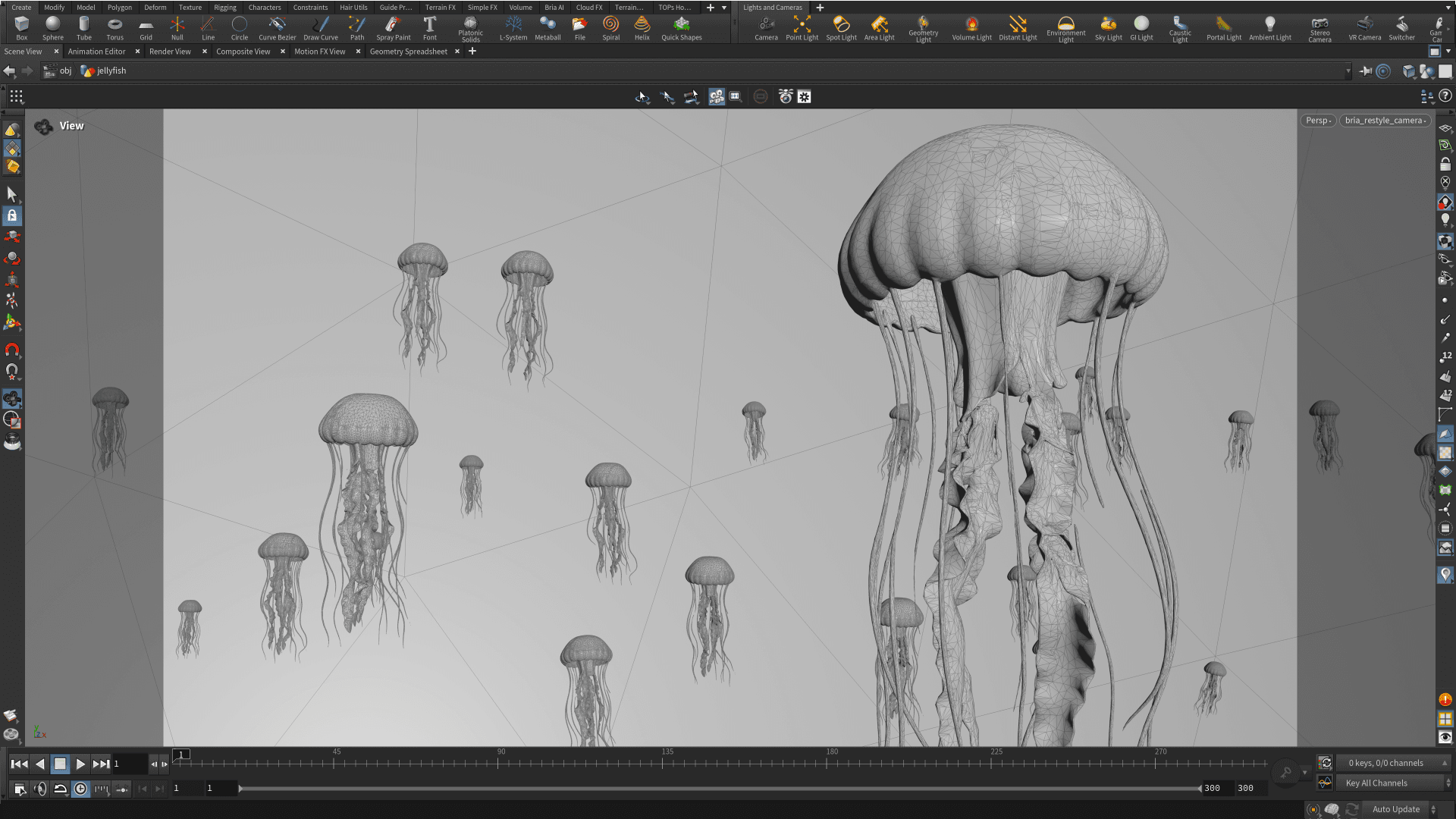Add a Spot Light
Viewport: 1456px width, 819px height.
tap(841, 28)
